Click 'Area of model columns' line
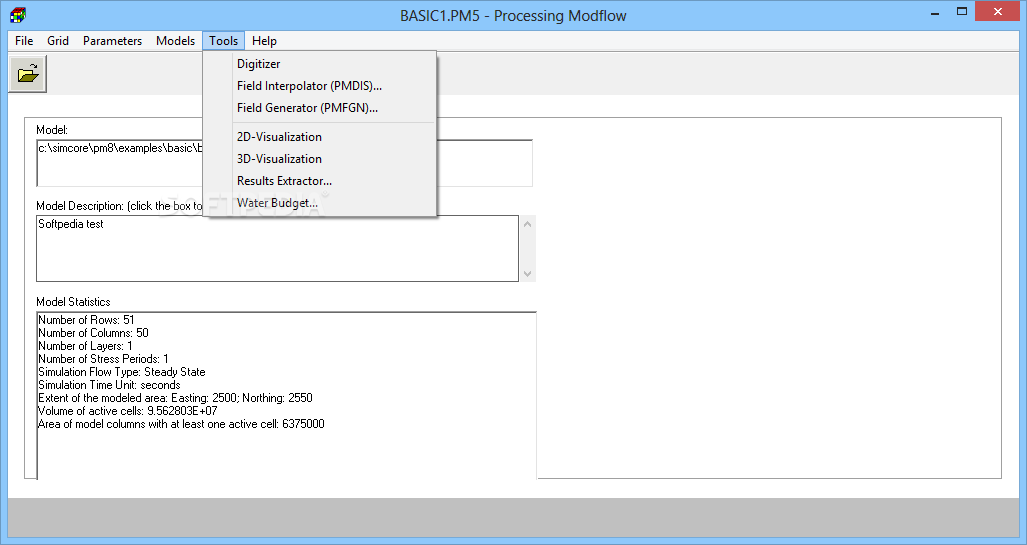The height and width of the screenshot is (545, 1027). point(181,424)
